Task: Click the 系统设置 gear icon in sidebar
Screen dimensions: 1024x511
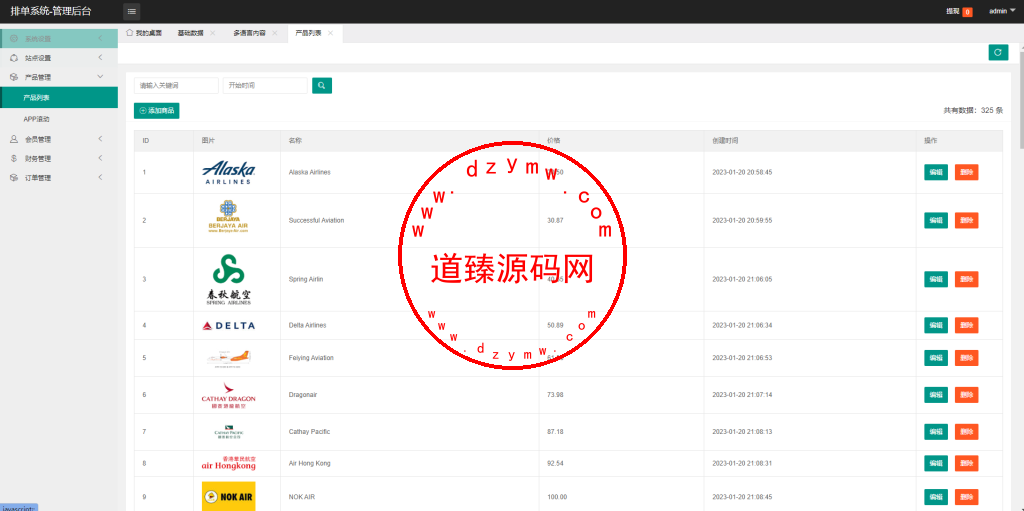Action: pos(14,39)
